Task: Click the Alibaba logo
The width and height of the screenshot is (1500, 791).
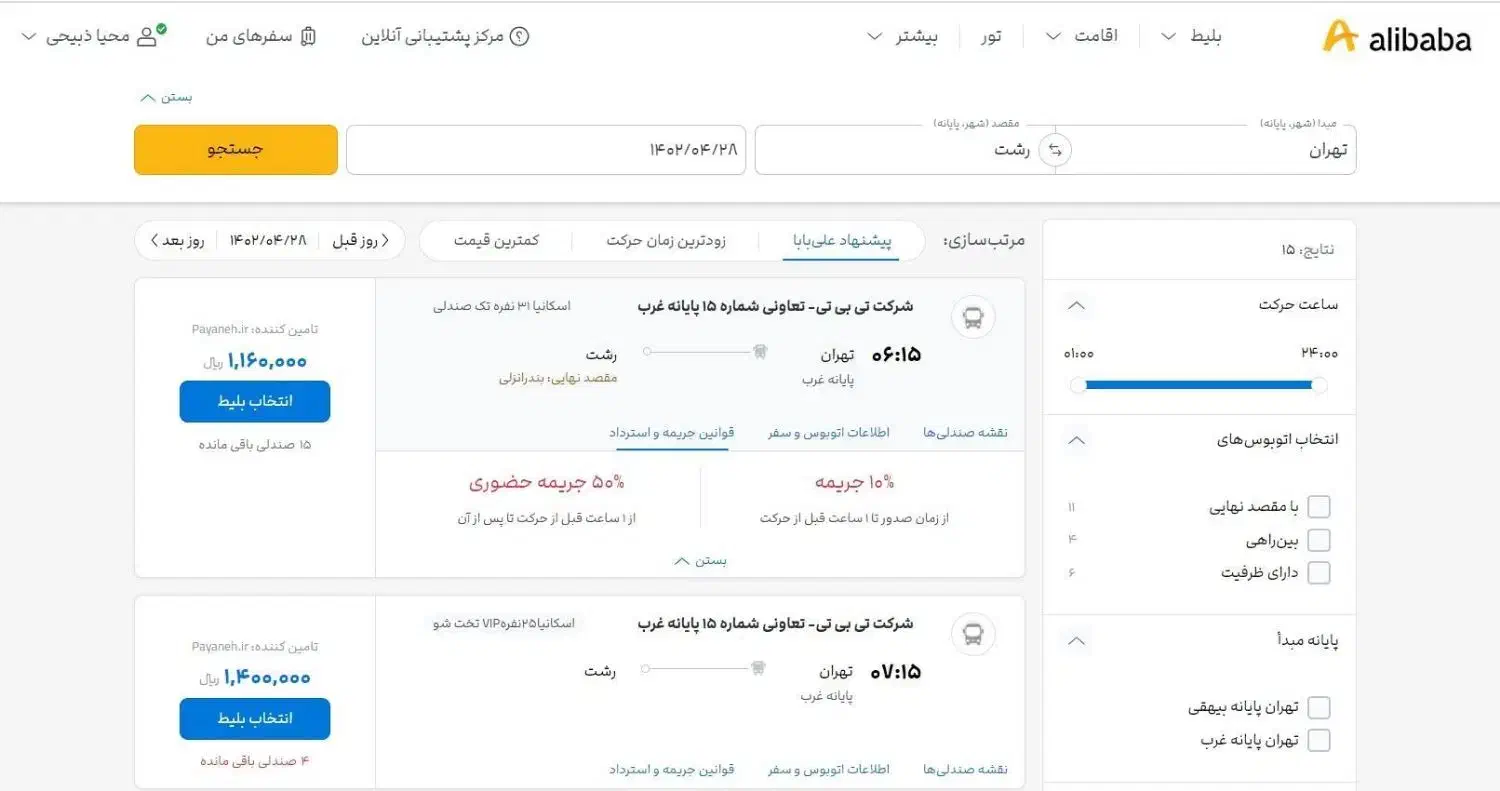Action: tap(1396, 36)
